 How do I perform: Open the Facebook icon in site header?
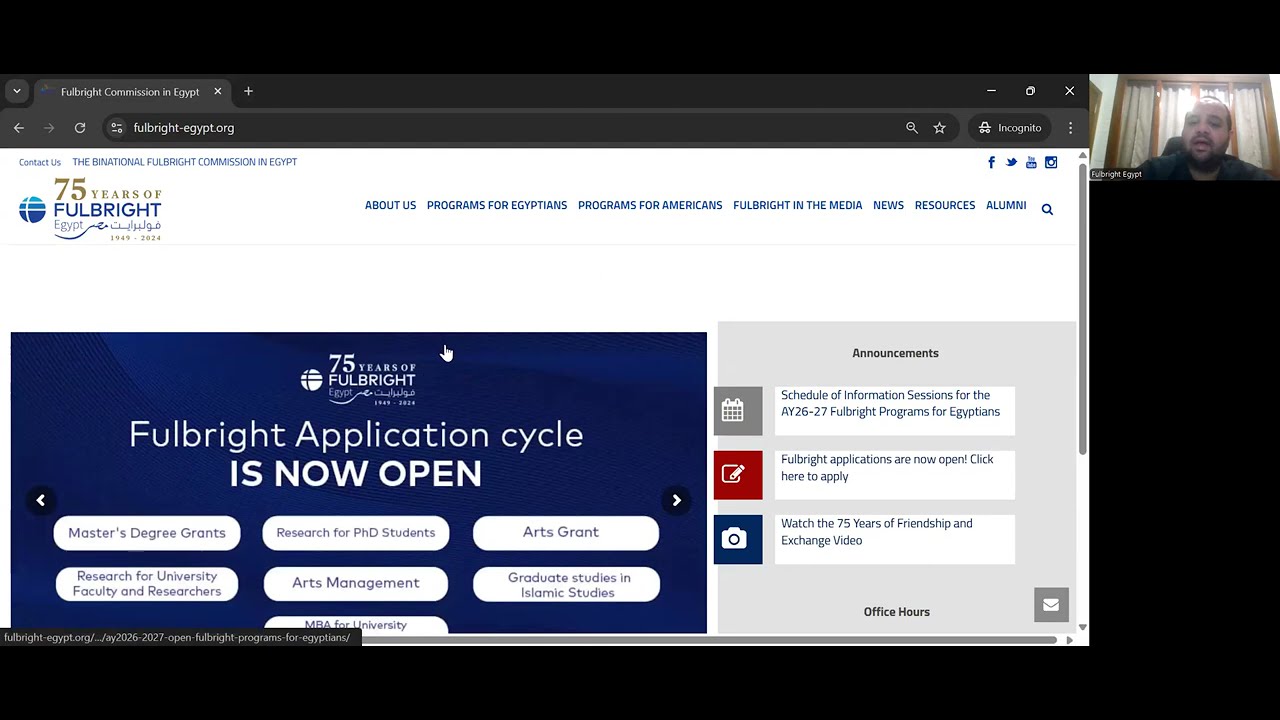pyautogui.click(x=991, y=162)
